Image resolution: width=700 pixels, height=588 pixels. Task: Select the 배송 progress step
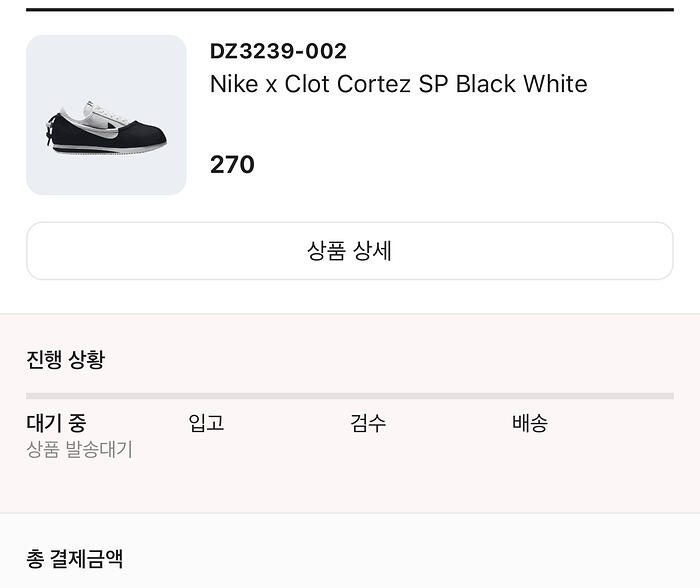click(x=530, y=423)
